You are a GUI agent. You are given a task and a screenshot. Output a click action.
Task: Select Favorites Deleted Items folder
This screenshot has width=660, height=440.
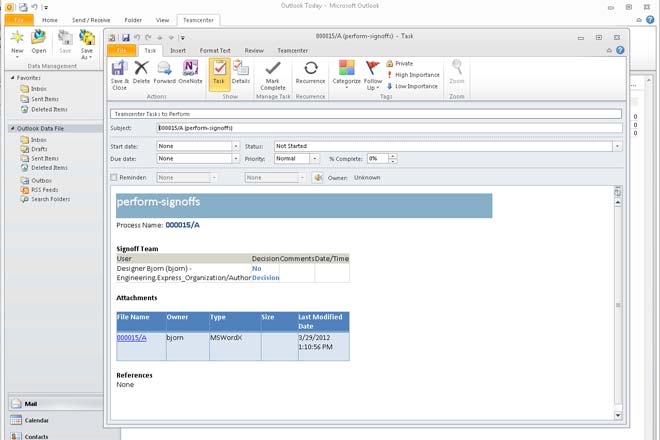pyautogui.click(x=44, y=109)
